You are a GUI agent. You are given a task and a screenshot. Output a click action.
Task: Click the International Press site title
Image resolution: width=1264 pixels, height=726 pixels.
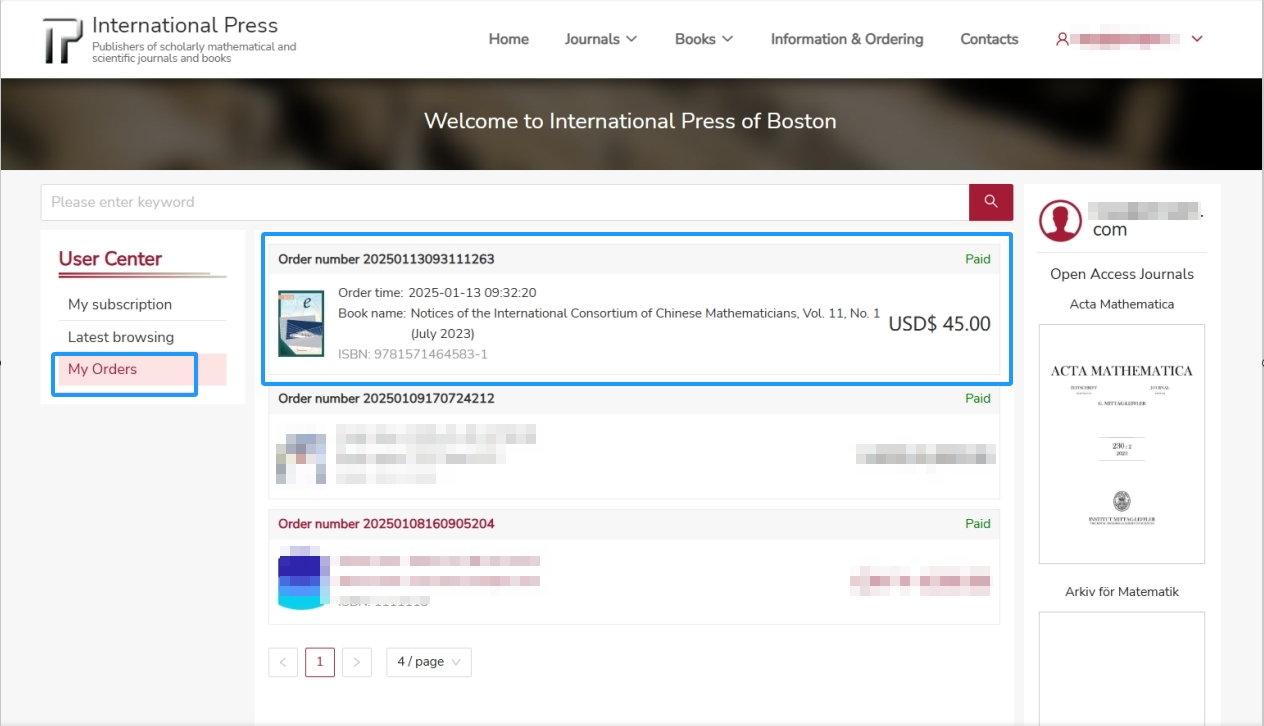click(185, 26)
